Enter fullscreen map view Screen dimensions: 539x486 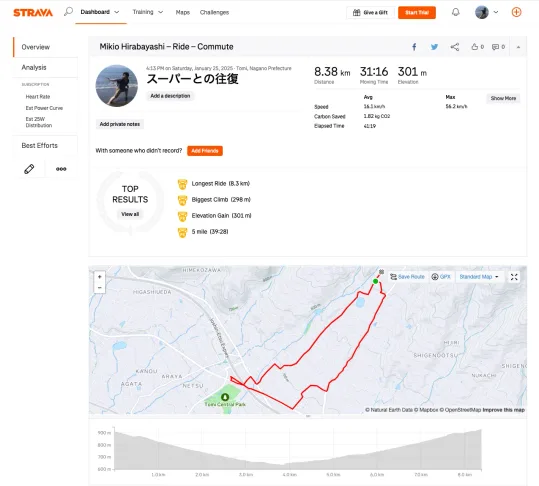coord(514,277)
